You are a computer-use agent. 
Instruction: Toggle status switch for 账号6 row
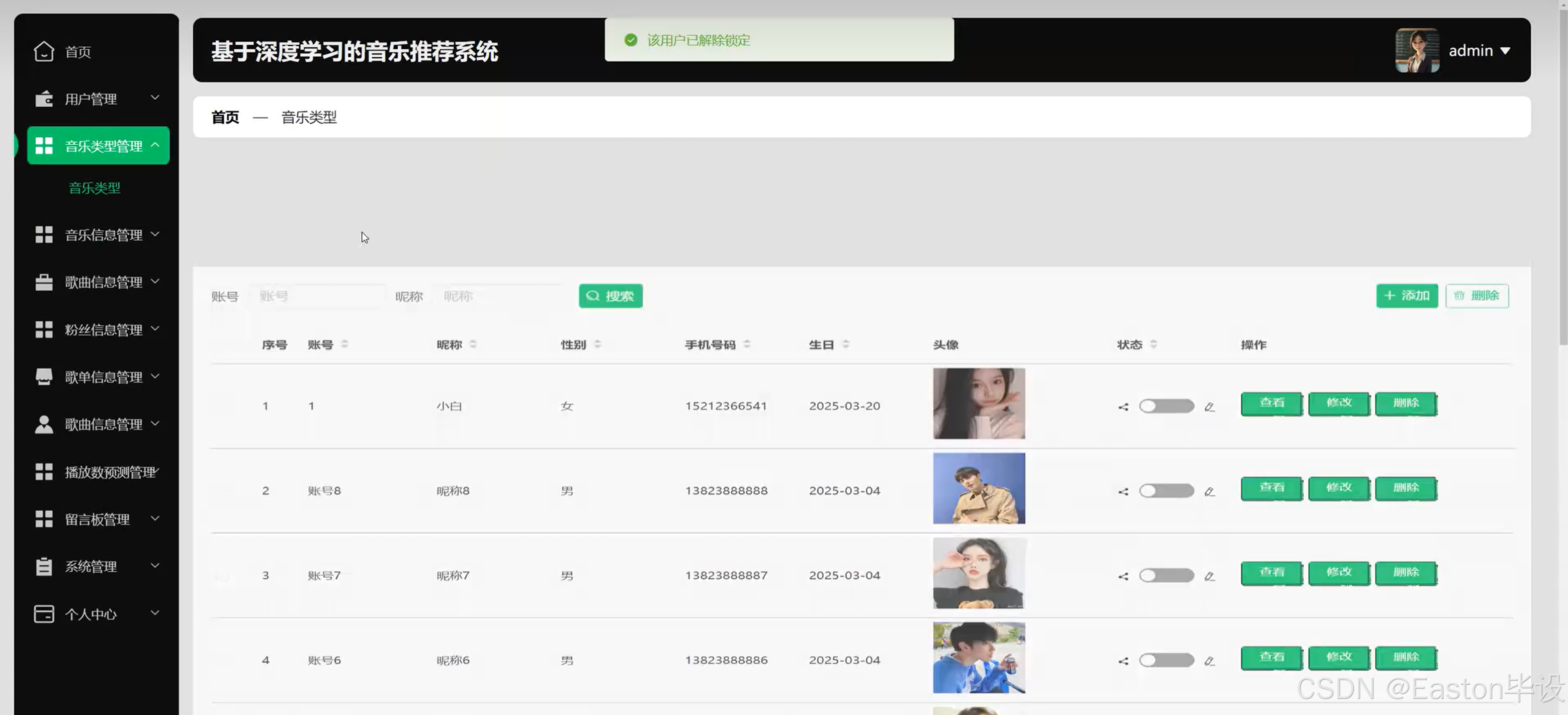click(1166, 660)
